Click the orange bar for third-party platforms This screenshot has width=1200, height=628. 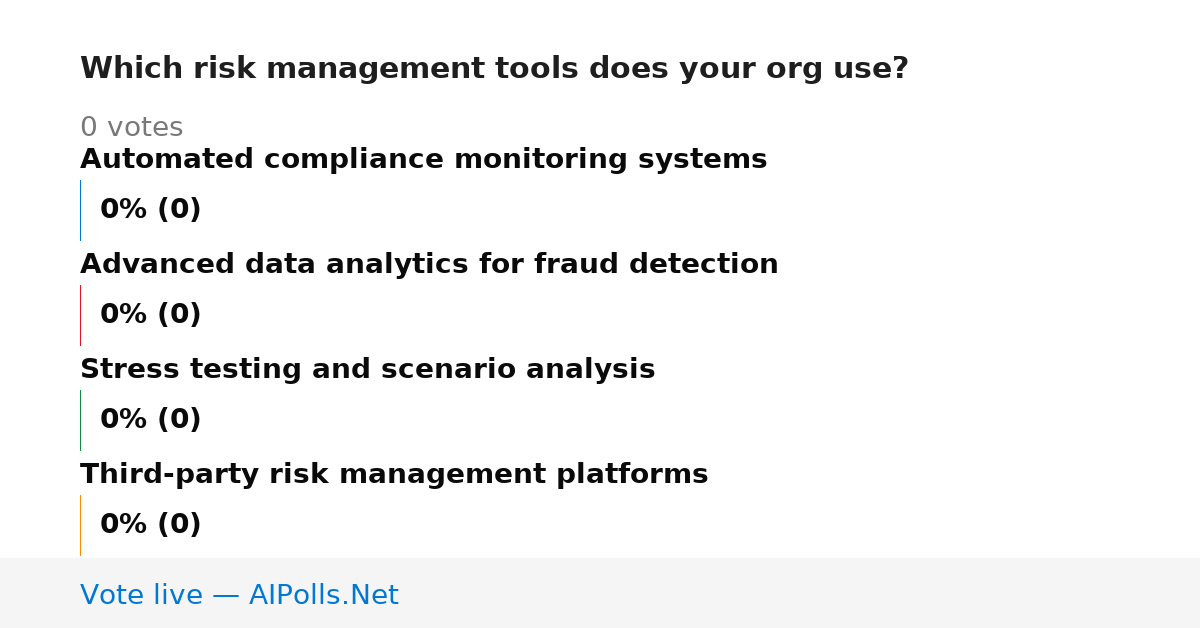coord(80,525)
